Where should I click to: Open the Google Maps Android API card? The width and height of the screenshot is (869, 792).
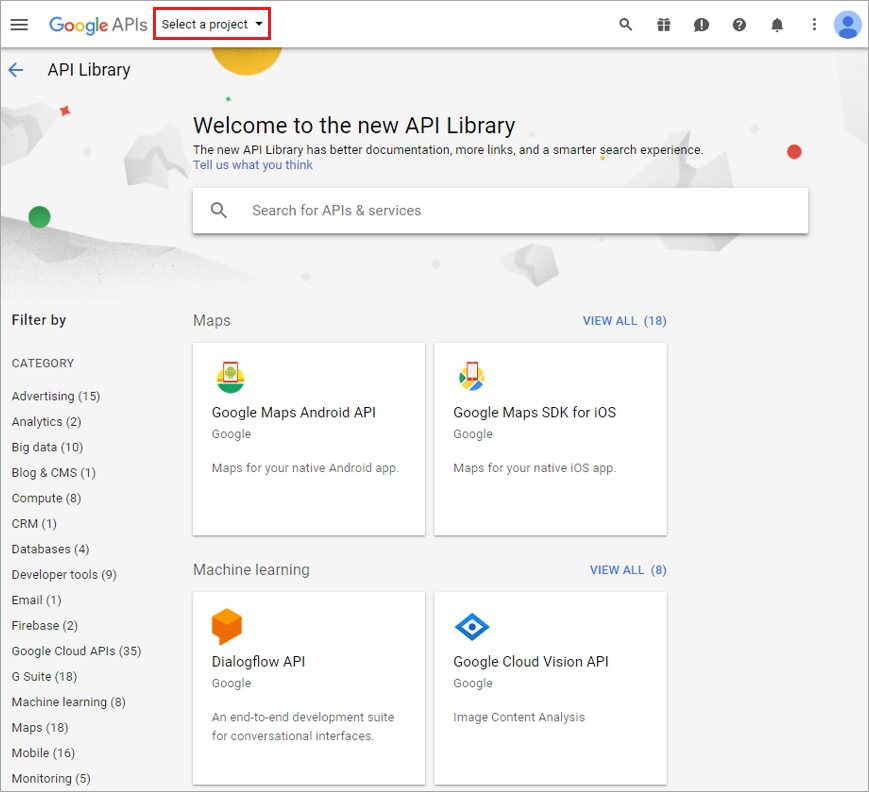tap(309, 439)
